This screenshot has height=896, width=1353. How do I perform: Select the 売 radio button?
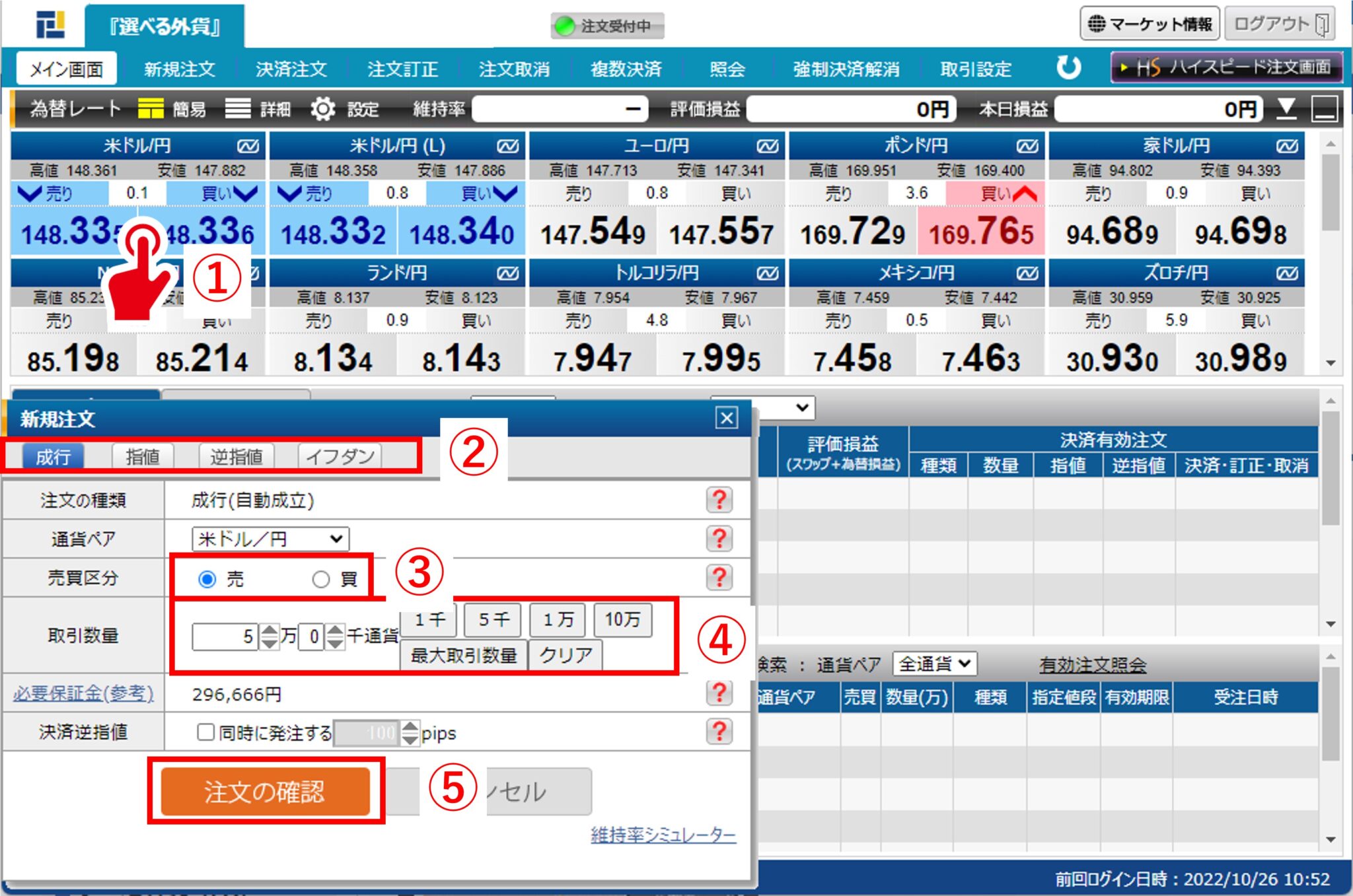(x=207, y=580)
